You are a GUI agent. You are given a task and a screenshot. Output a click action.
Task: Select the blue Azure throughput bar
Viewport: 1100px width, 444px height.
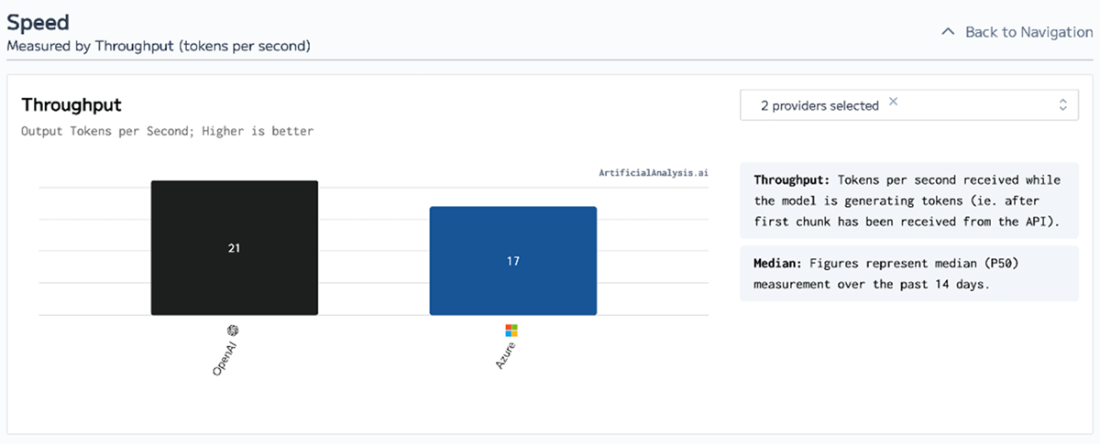coord(513,290)
